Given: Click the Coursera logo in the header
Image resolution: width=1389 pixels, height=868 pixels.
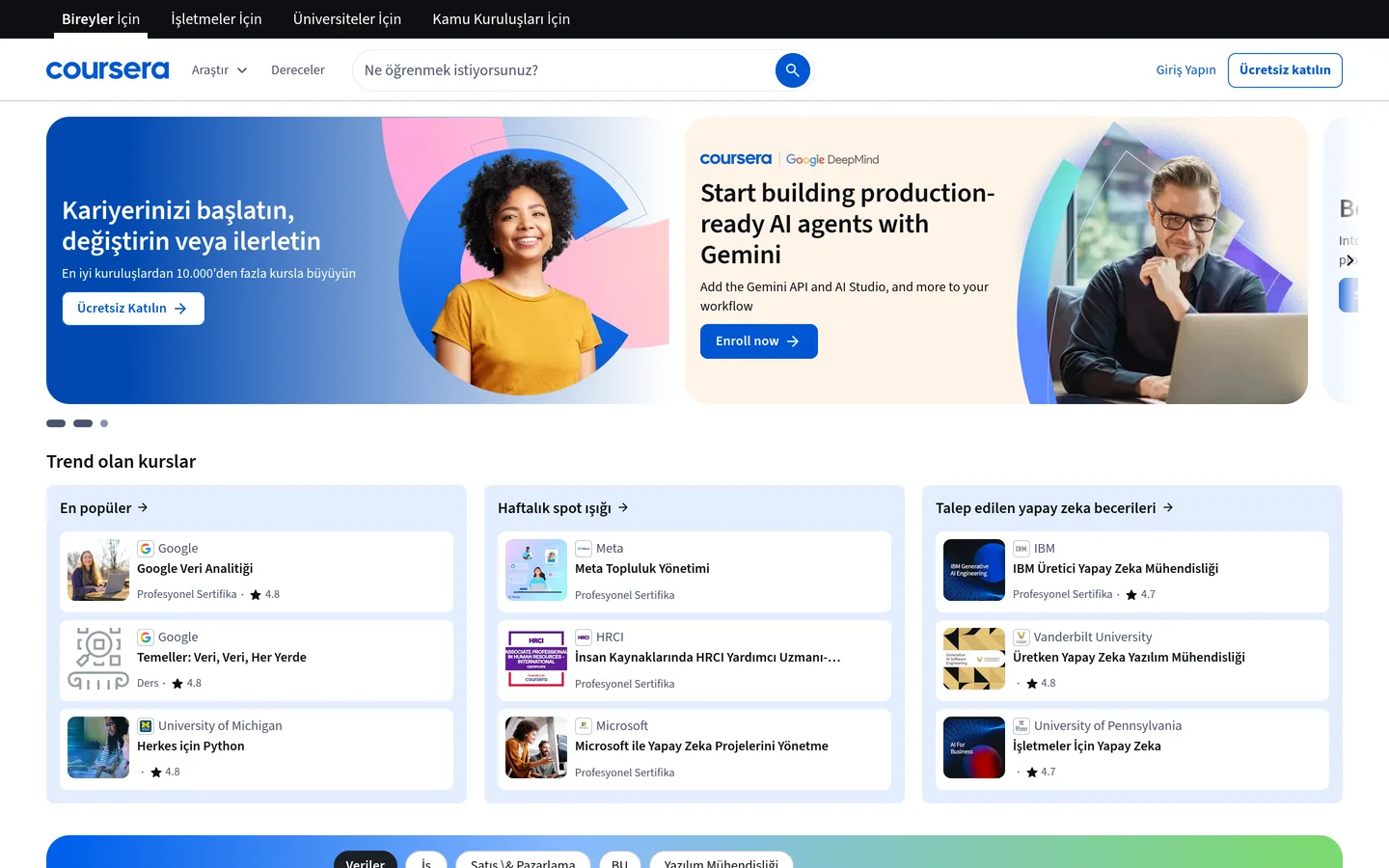Looking at the screenshot, I should (x=107, y=70).
